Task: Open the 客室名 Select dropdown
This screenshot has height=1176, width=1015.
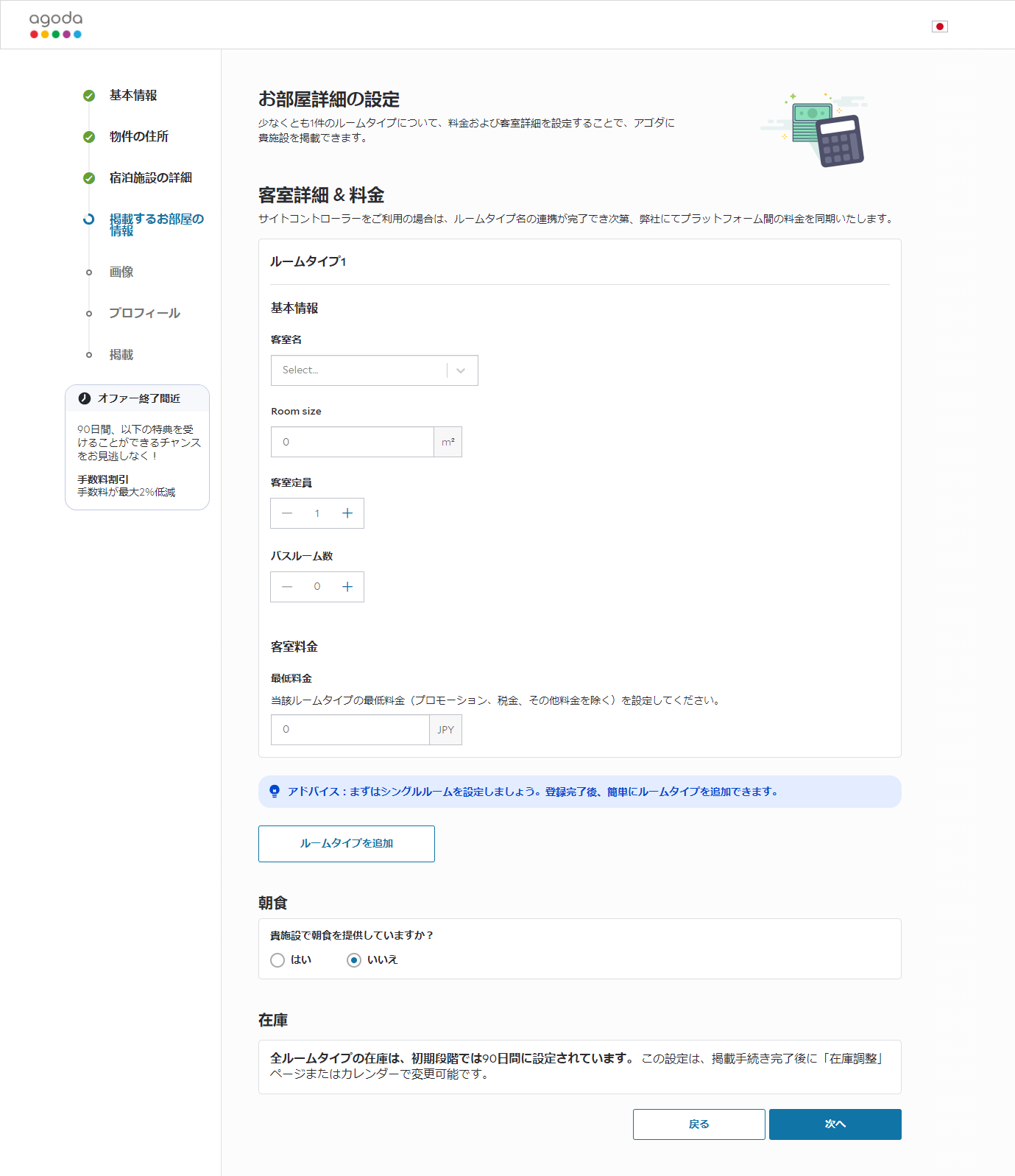Action: point(359,370)
